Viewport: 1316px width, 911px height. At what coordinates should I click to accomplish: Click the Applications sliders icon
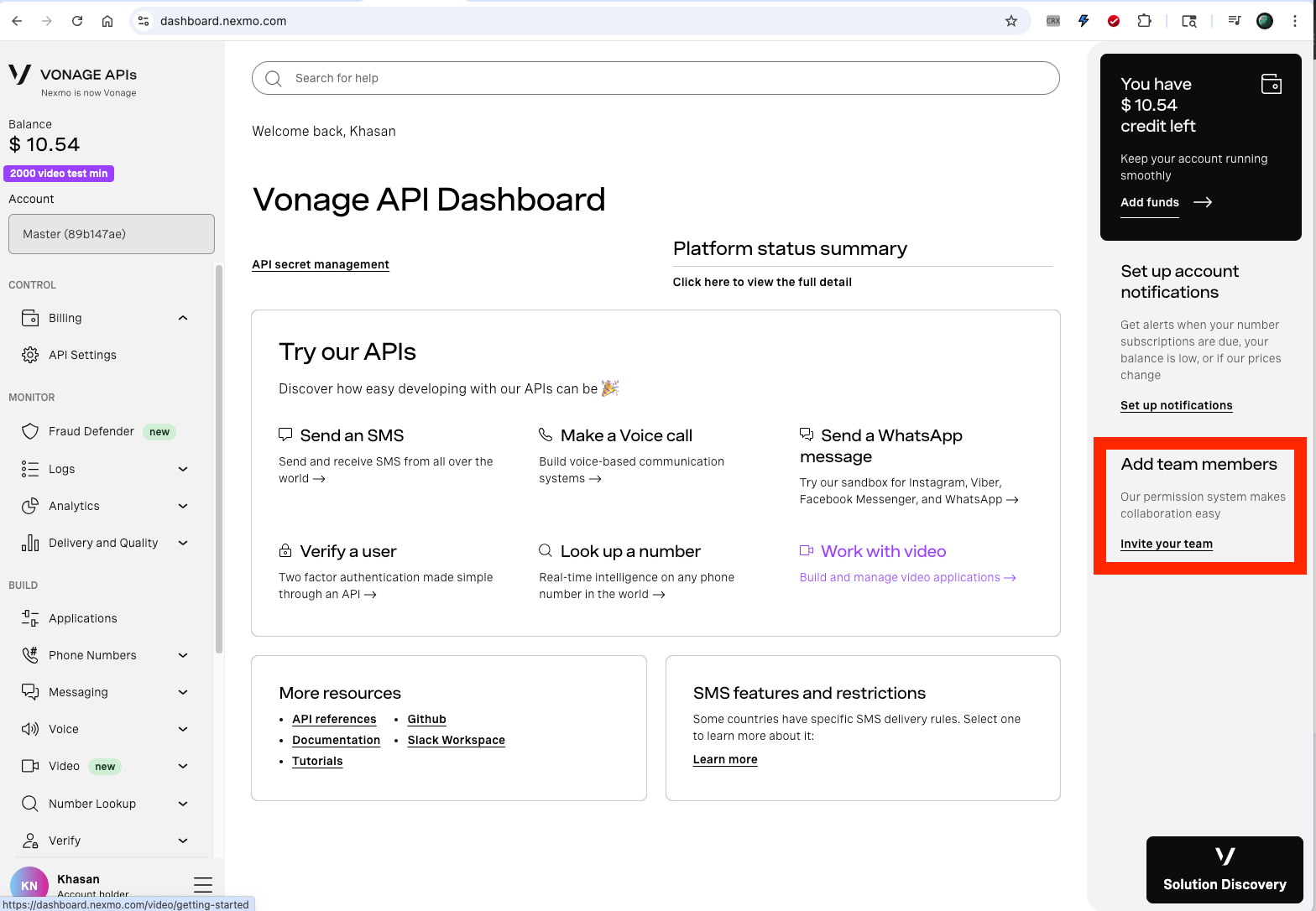coord(30,618)
